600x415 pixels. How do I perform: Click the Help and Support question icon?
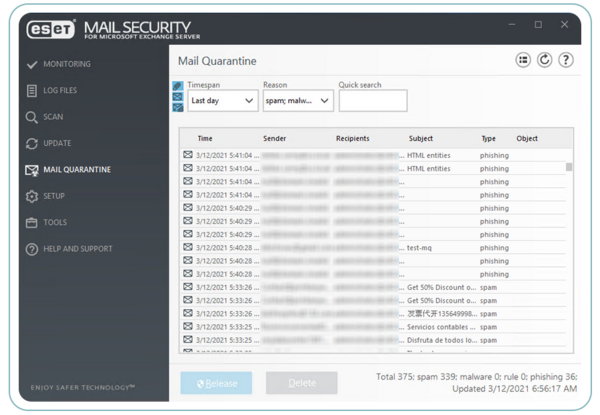(x=32, y=249)
